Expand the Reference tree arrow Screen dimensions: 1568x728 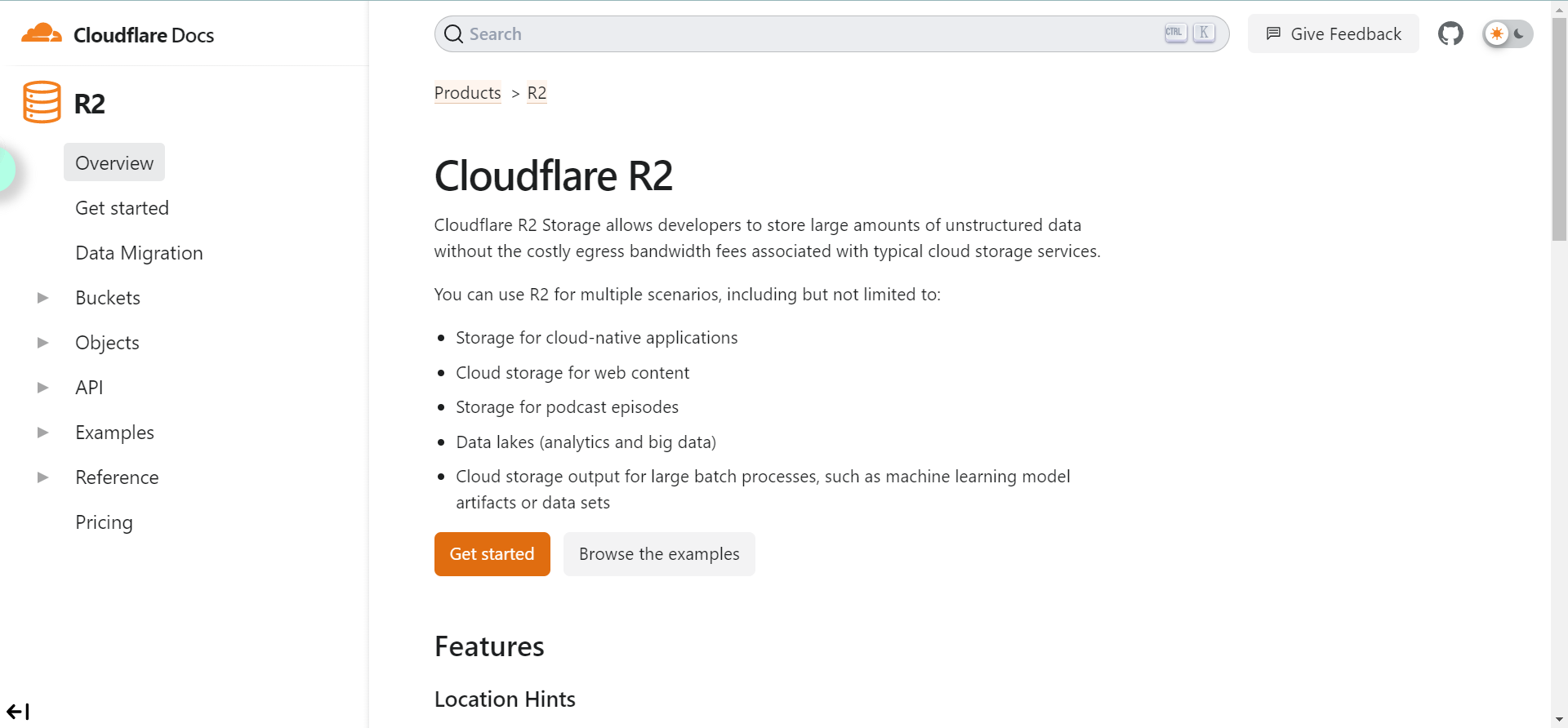[43, 477]
